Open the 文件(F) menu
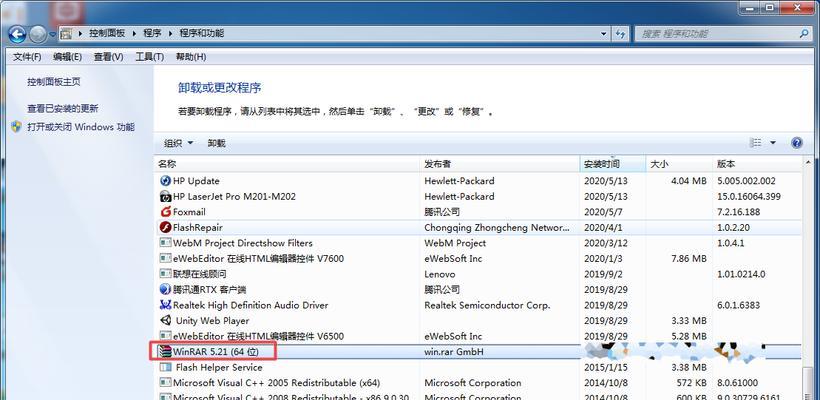The width and height of the screenshot is (820, 400). coord(27,56)
